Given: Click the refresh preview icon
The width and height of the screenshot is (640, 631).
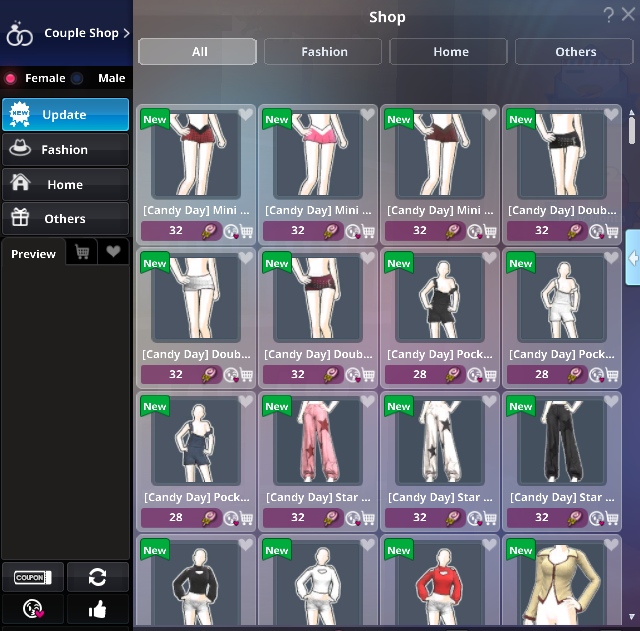Looking at the screenshot, I should (98, 577).
